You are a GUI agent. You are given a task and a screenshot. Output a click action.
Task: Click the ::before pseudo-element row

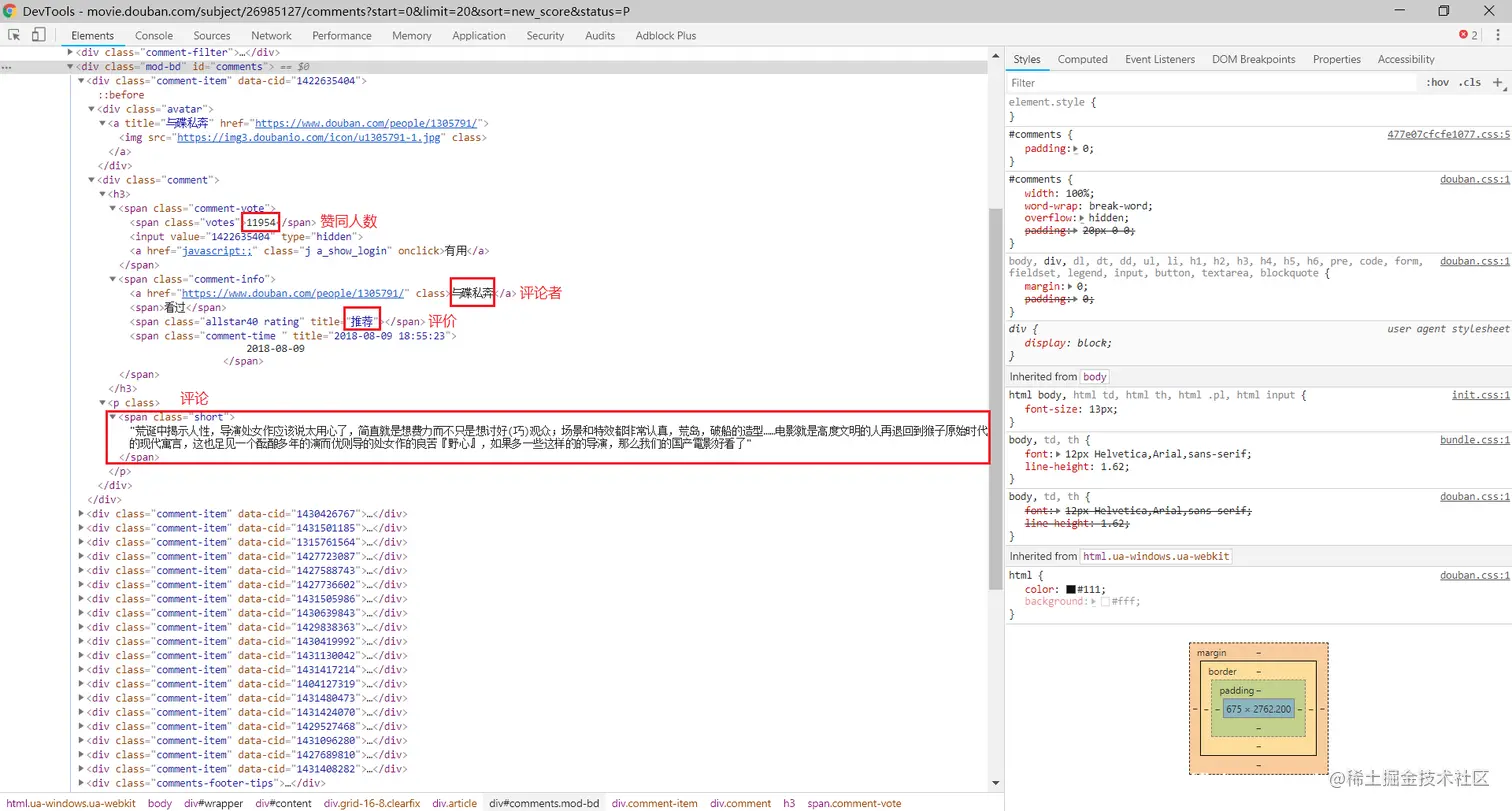pyautogui.click(x=121, y=95)
